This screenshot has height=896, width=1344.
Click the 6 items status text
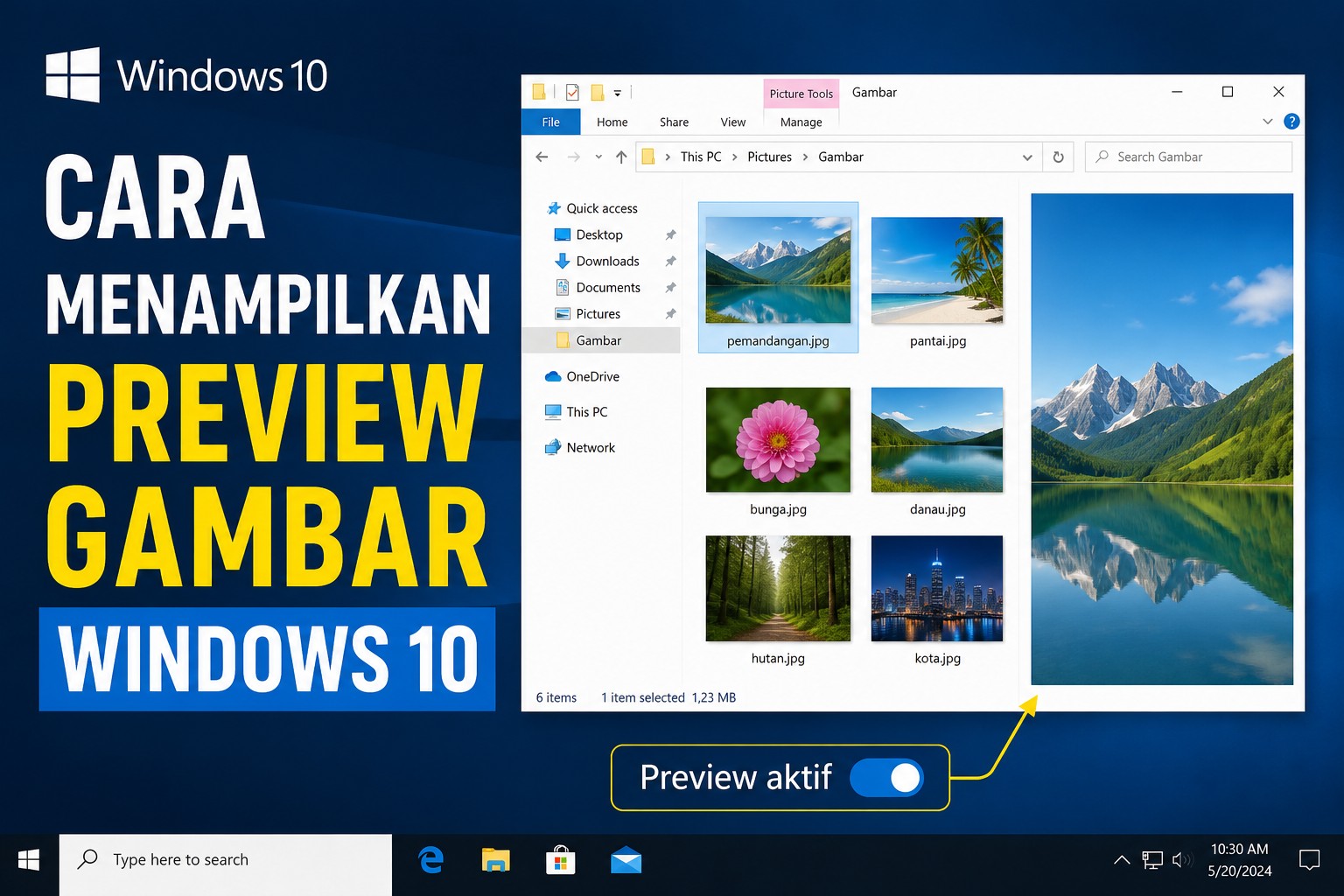click(x=556, y=697)
